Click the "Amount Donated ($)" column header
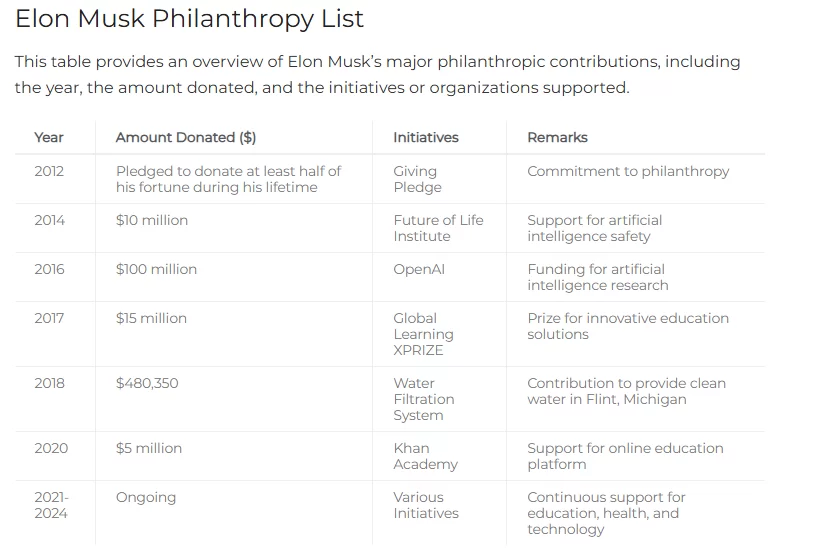The image size is (837, 551). pyautogui.click(x=186, y=137)
